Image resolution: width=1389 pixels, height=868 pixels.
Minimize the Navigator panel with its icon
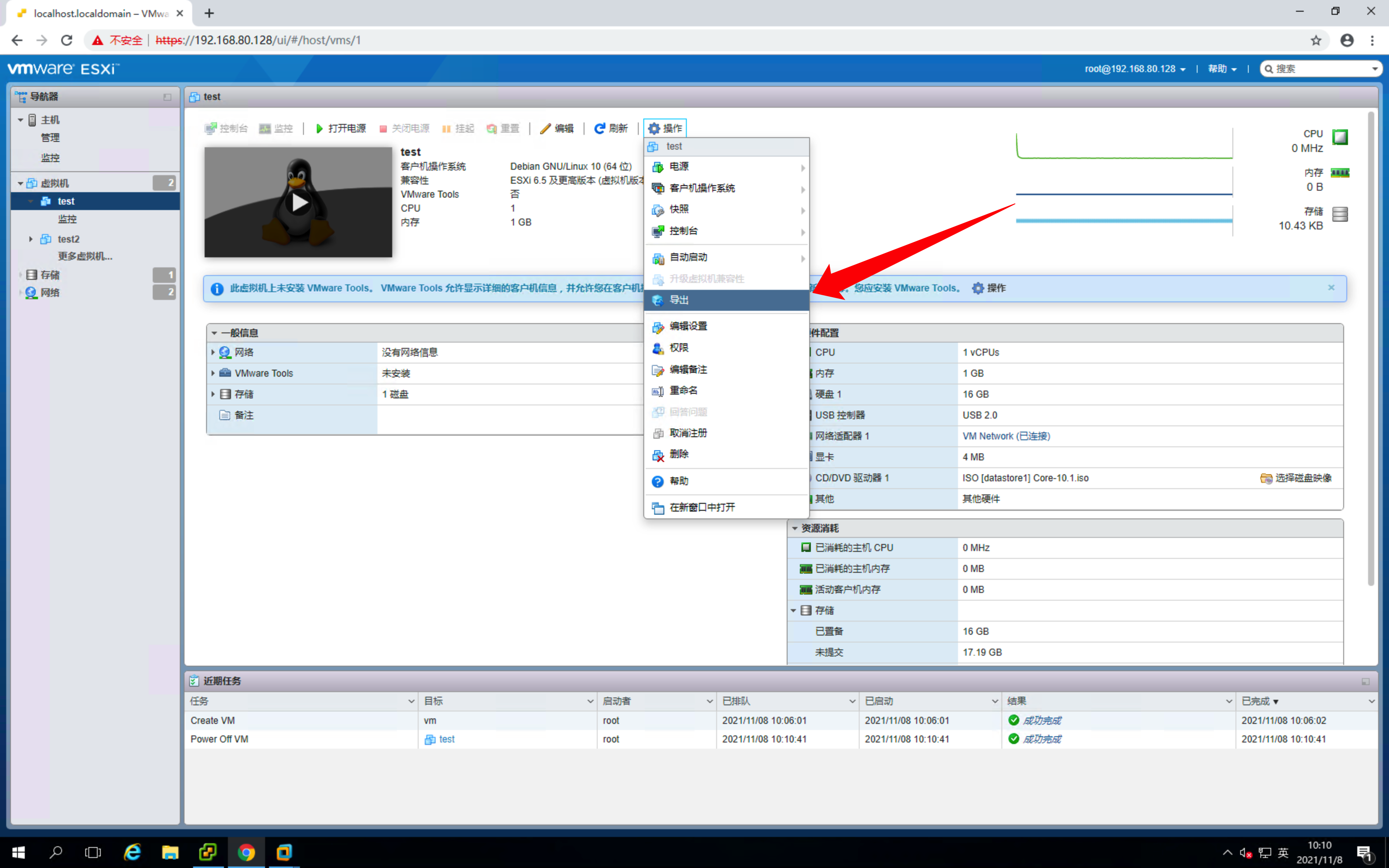tap(167, 97)
